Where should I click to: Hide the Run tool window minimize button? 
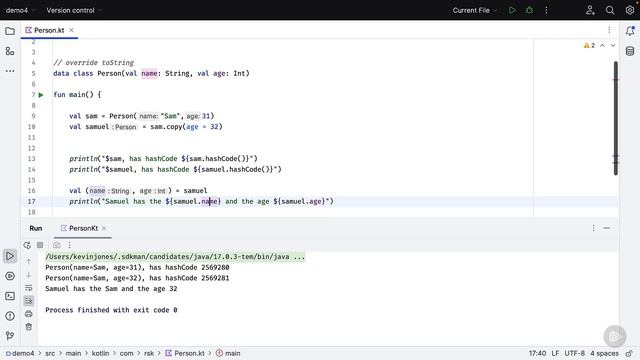coord(607,228)
